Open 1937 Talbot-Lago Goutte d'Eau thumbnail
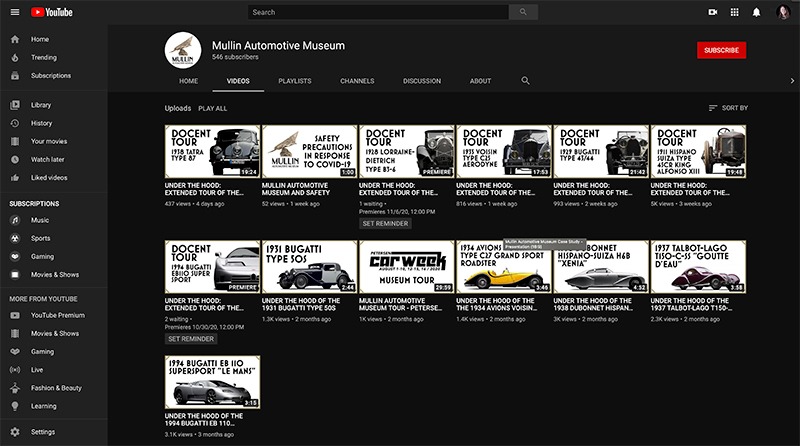Image resolution: width=800 pixels, height=446 pixels. tap(698, 267)
